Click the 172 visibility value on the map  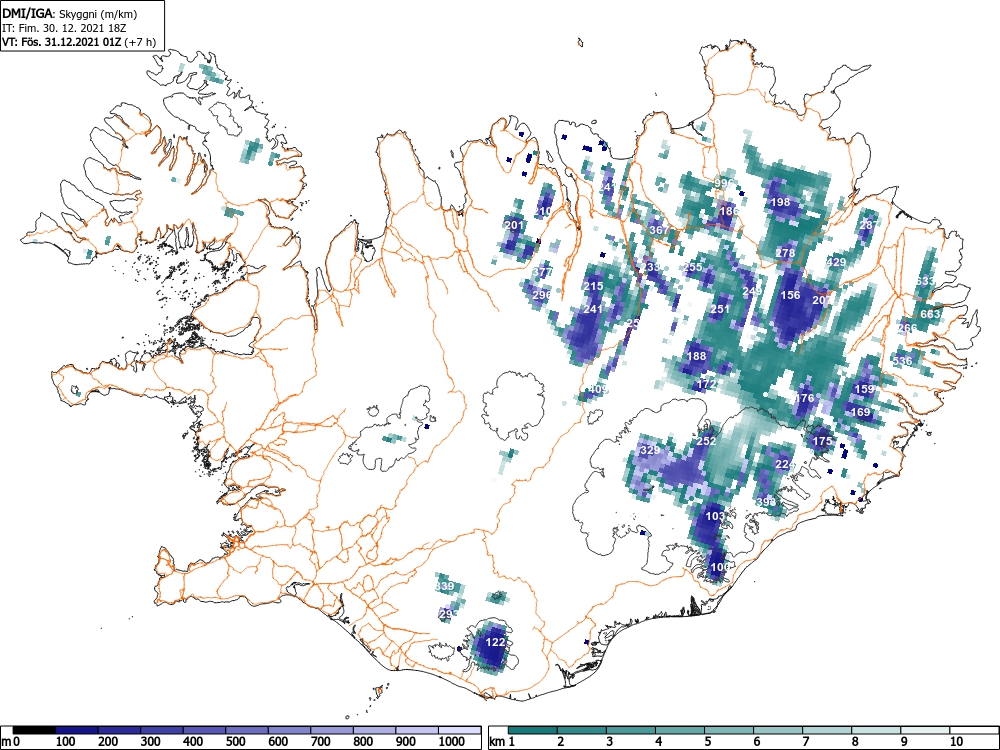pos(707,384)
